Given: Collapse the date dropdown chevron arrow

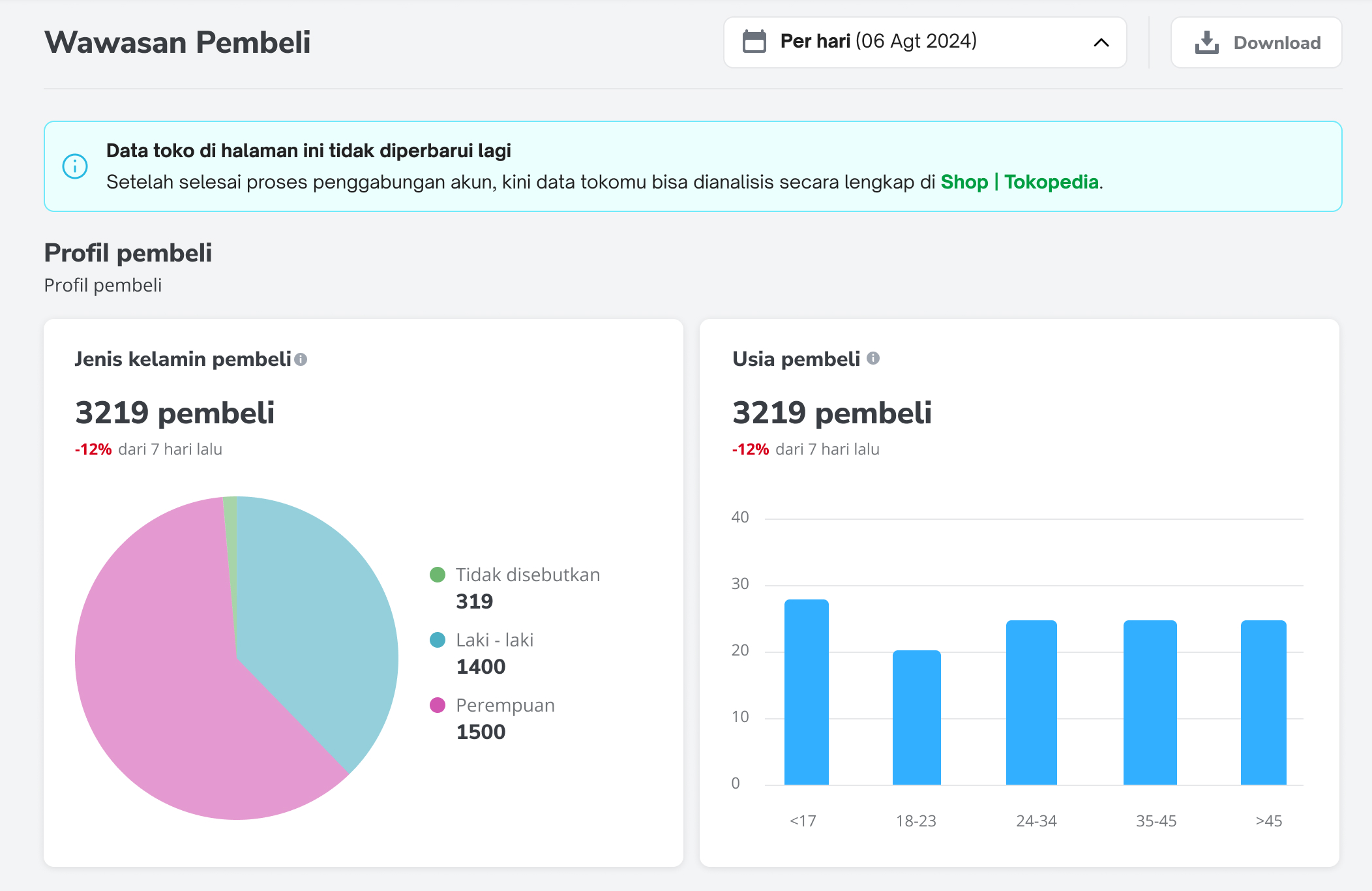Looking at the screenshot, I should click(1101, 42).
